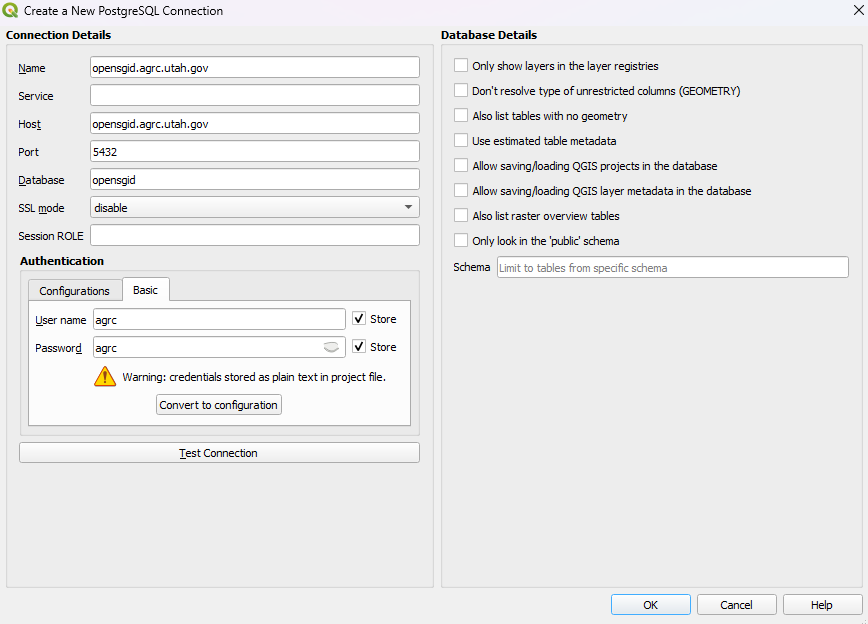Viewport: 868px width, 624px height.
Task: Check Only look in the 'public' schema
Action: point(461,240)
